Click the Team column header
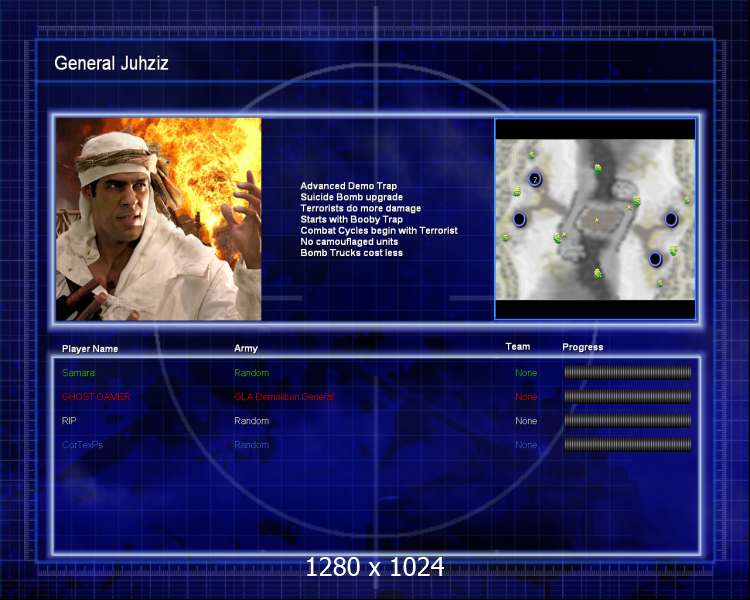750x600 pixels. pos(518,346)
